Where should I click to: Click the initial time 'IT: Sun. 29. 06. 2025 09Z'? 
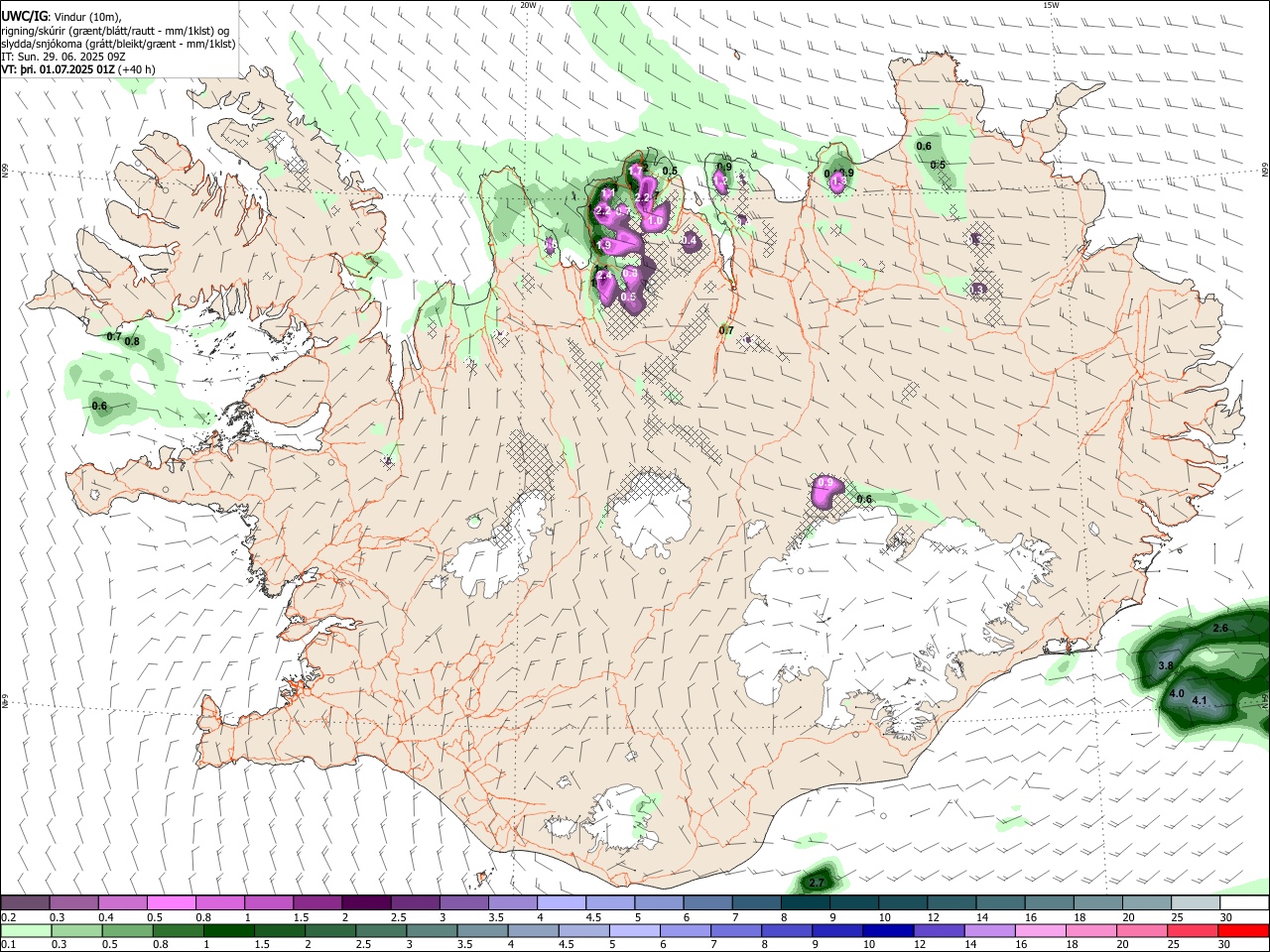click(63, 57)
